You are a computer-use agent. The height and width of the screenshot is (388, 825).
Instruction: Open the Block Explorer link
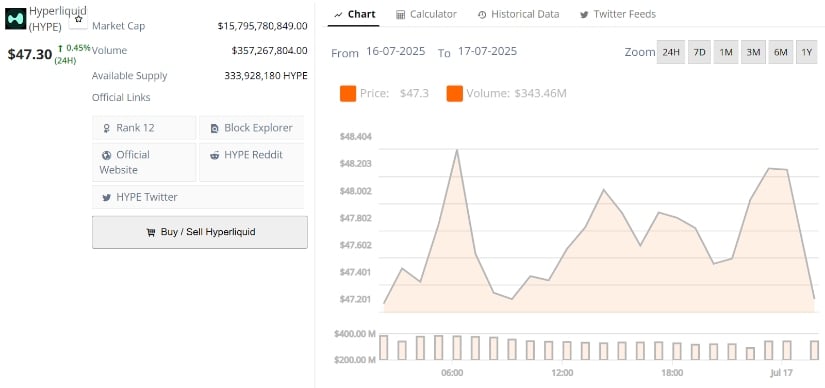pos(251,128)
